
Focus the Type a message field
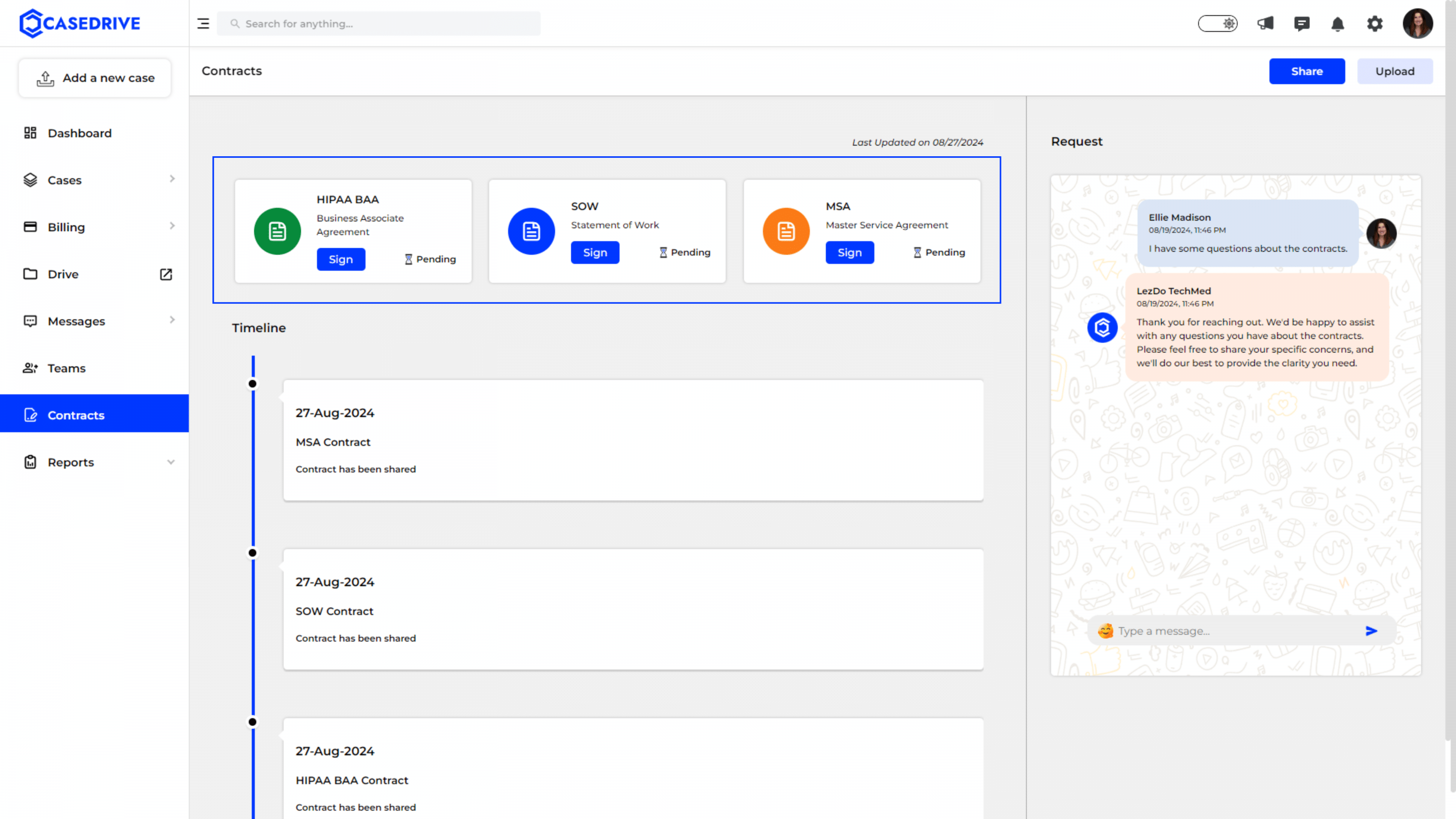1238,631
